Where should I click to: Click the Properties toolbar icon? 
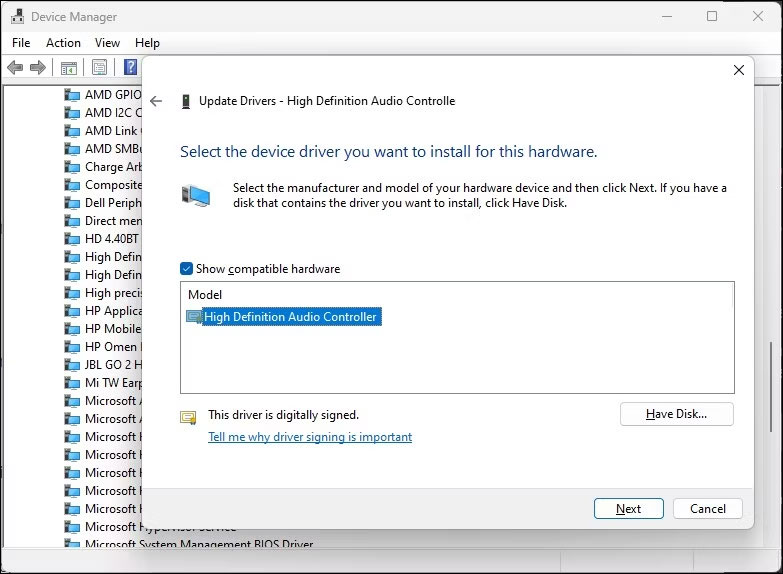tap(99, 68)
